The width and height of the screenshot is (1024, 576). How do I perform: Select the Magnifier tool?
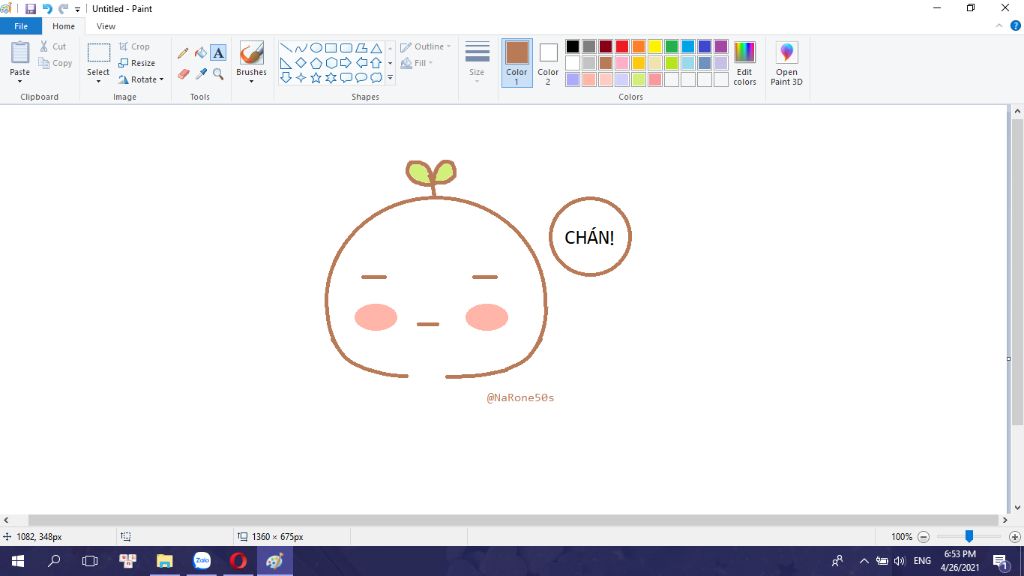(218, 74)
